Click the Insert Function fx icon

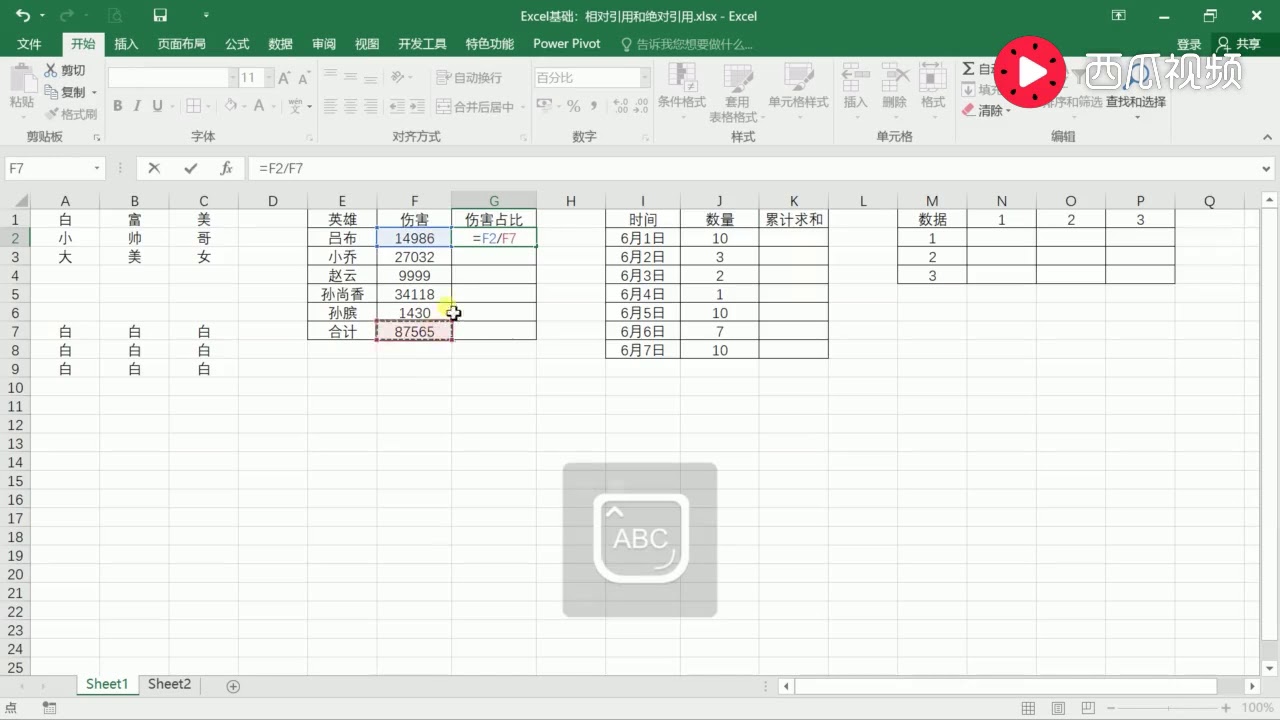click(x=227, y=169)
